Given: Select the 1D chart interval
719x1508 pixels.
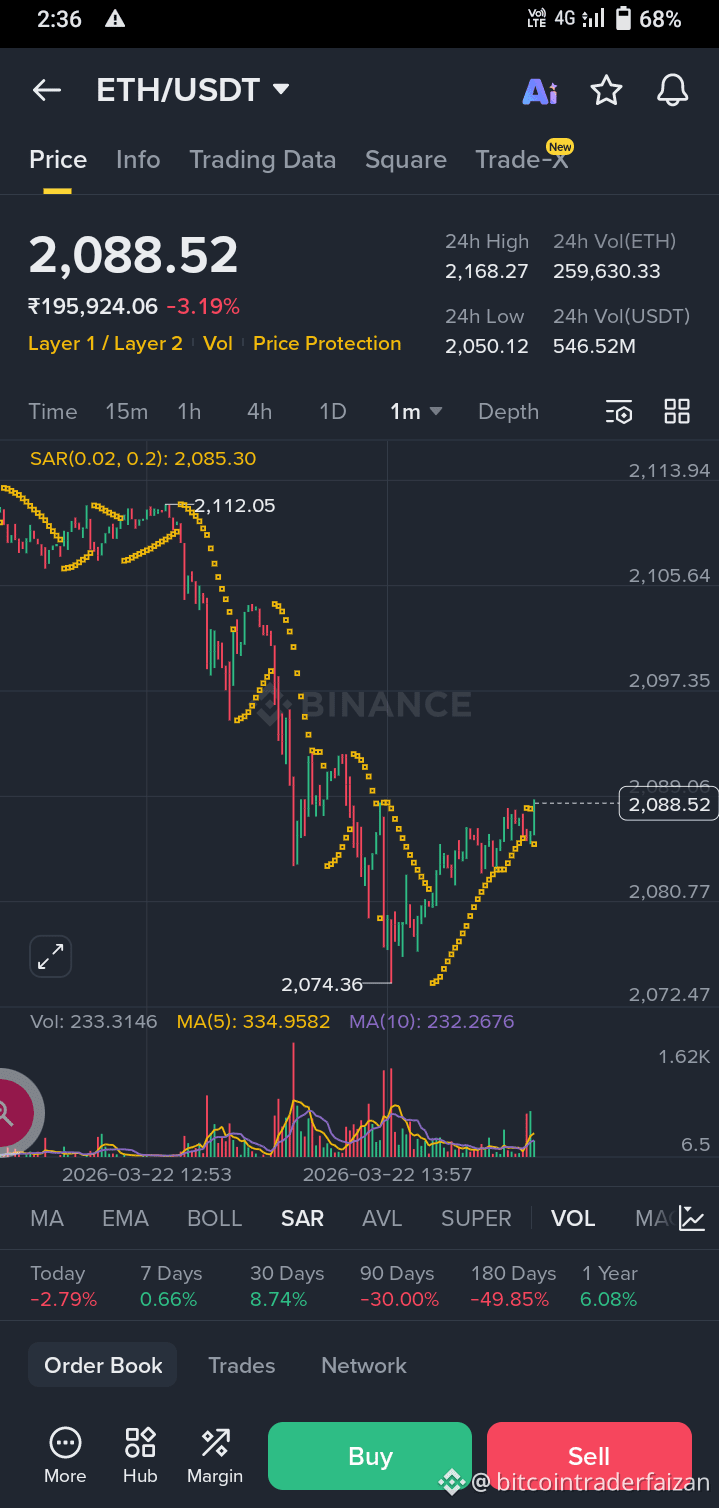Looking at the screenshot, I should click(x=332, y=412).
